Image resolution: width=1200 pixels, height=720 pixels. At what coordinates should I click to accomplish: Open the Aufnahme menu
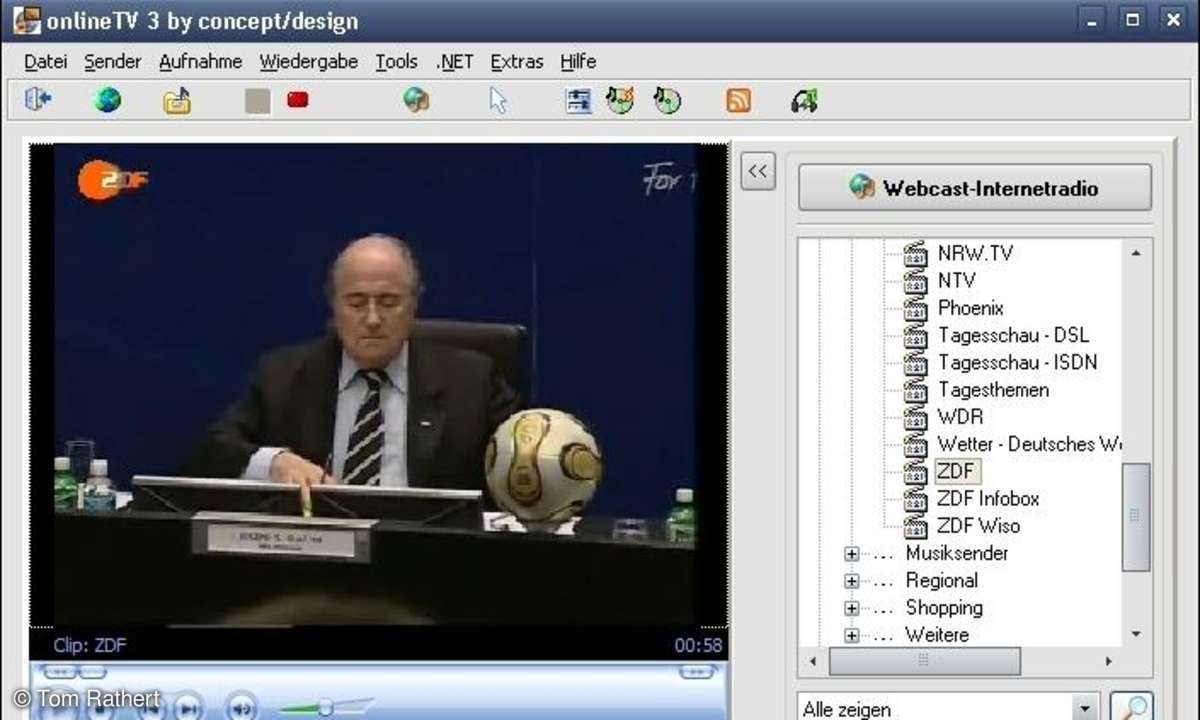200,61
